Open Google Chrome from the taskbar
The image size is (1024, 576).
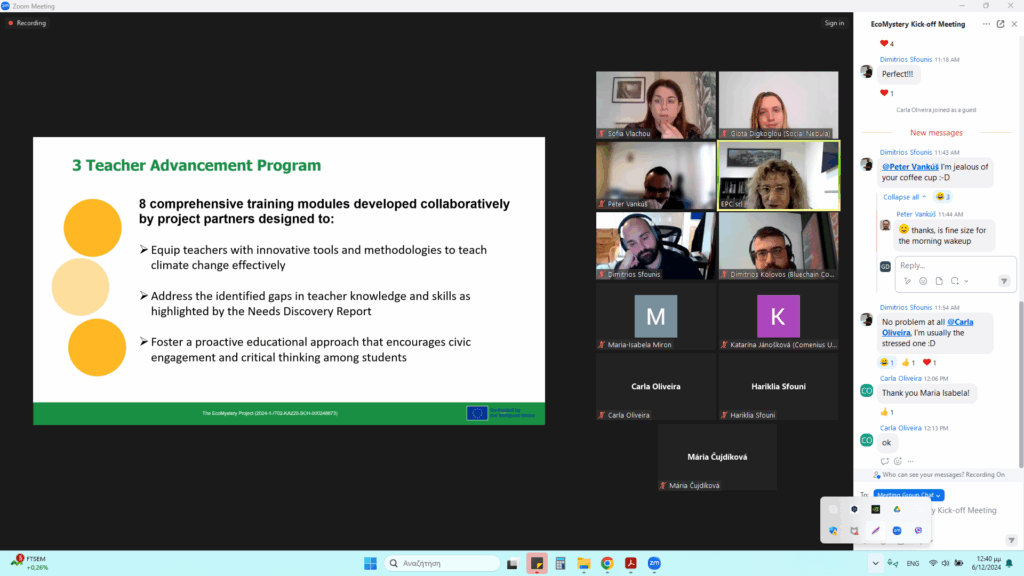pos(607,563)
